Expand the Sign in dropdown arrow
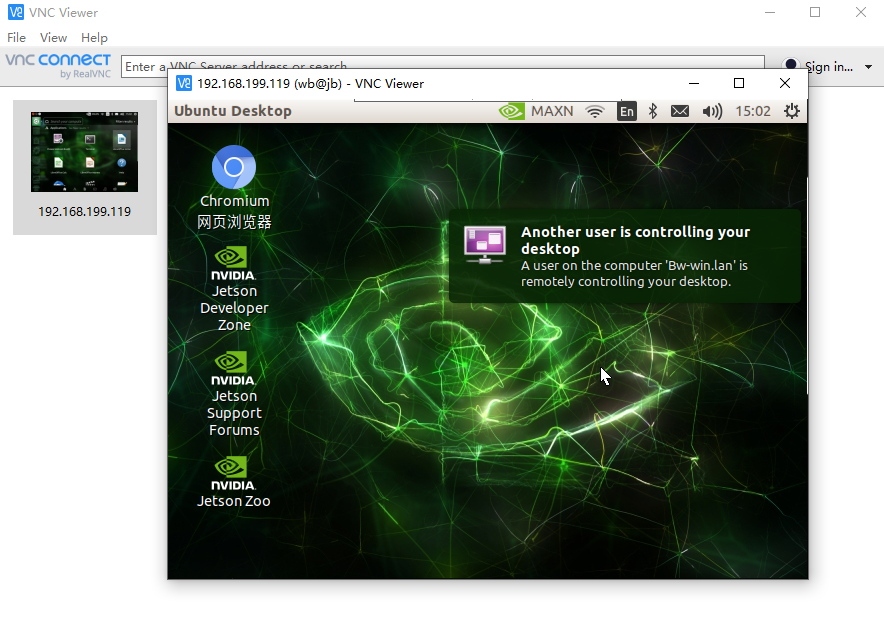Image resolution: width=884 pixels, height=628 pixels. click(868, 67)
